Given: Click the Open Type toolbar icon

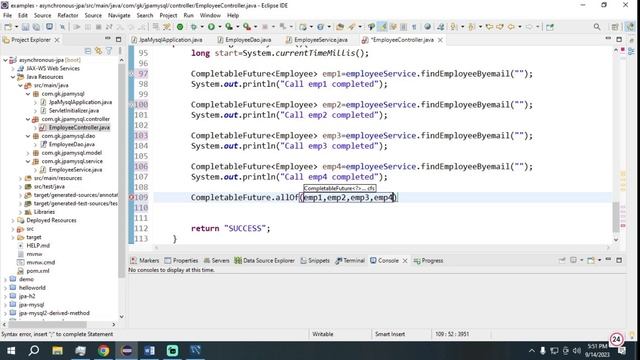Looking at the screenshot, I should [x=340, y=27].
